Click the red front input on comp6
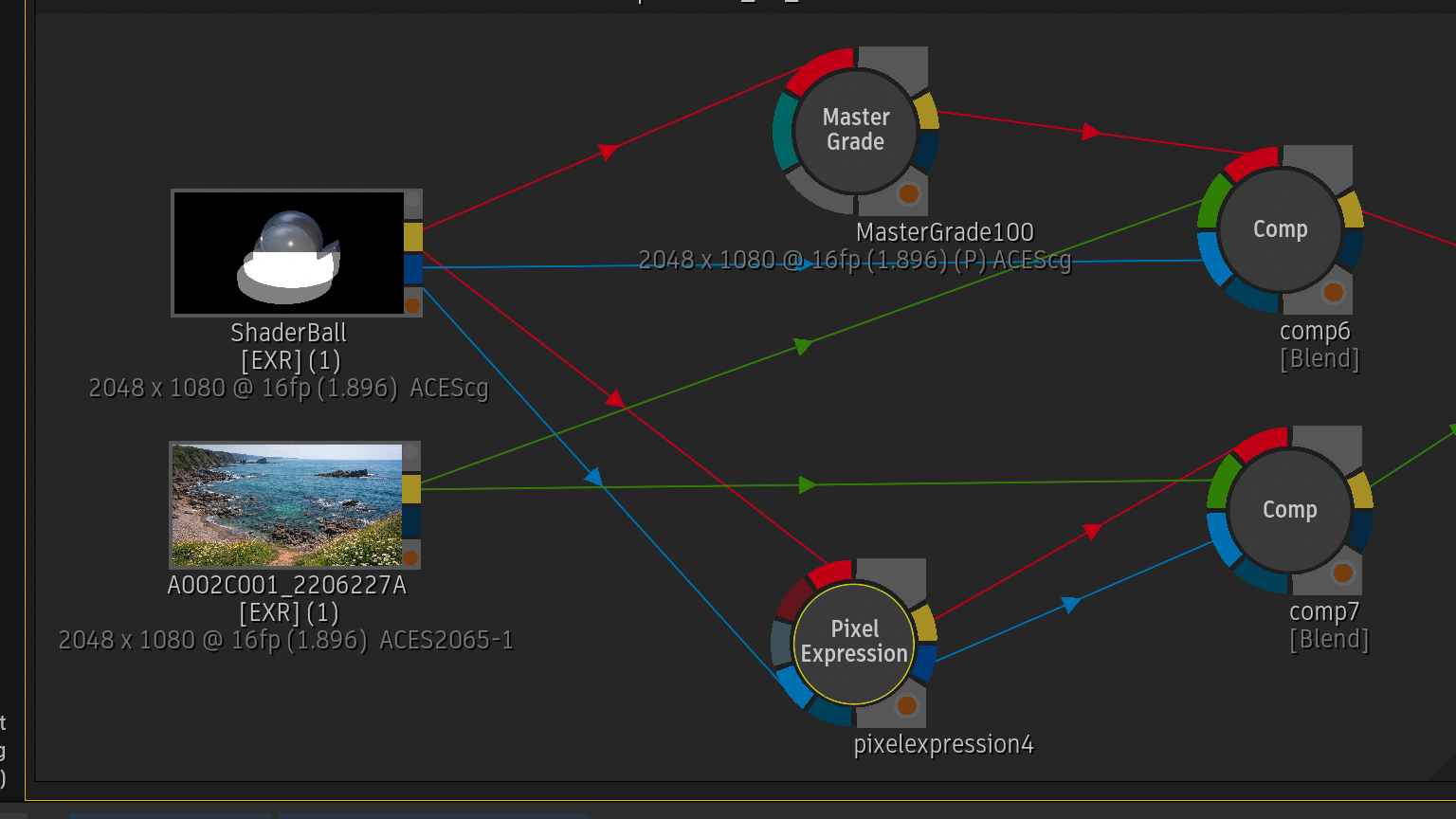The width and height of the screenshot is (1456, 819). 1250,164
